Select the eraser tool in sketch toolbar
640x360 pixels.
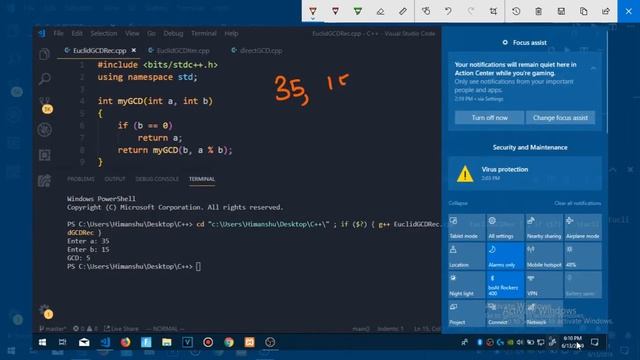pos(380,11)
